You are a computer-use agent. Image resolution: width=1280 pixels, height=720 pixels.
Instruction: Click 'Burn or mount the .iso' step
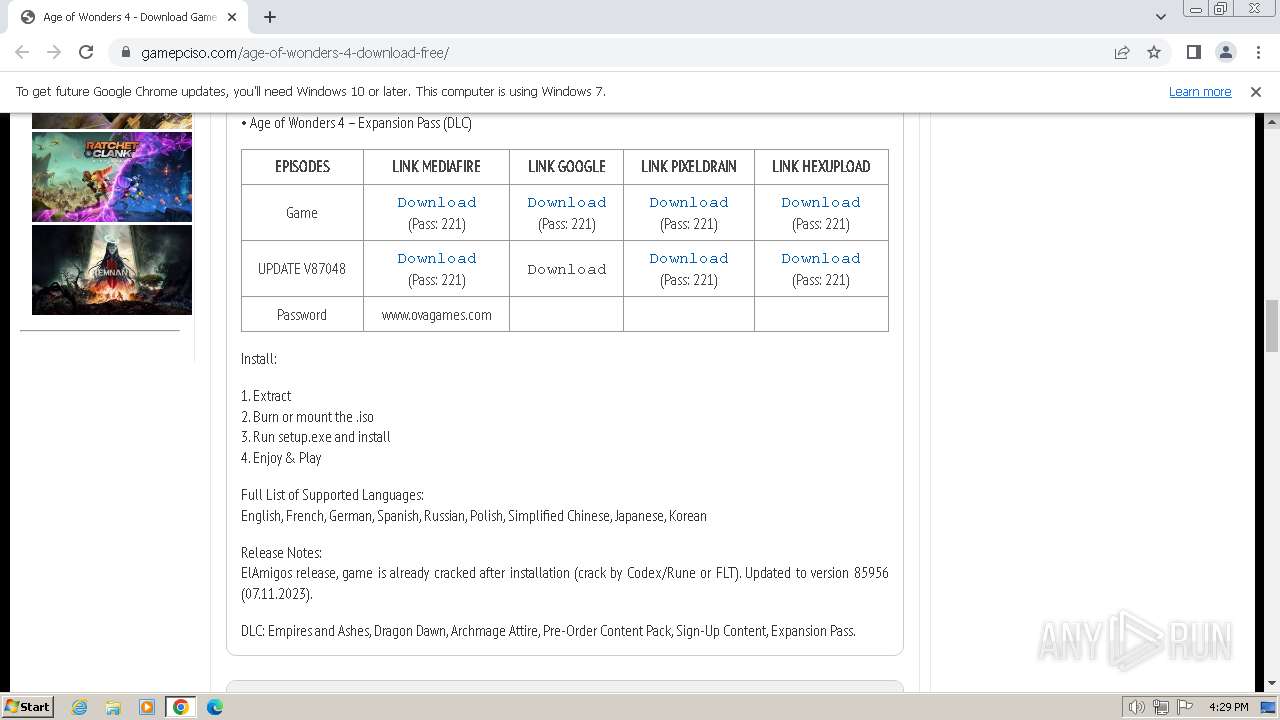(307, 417)
